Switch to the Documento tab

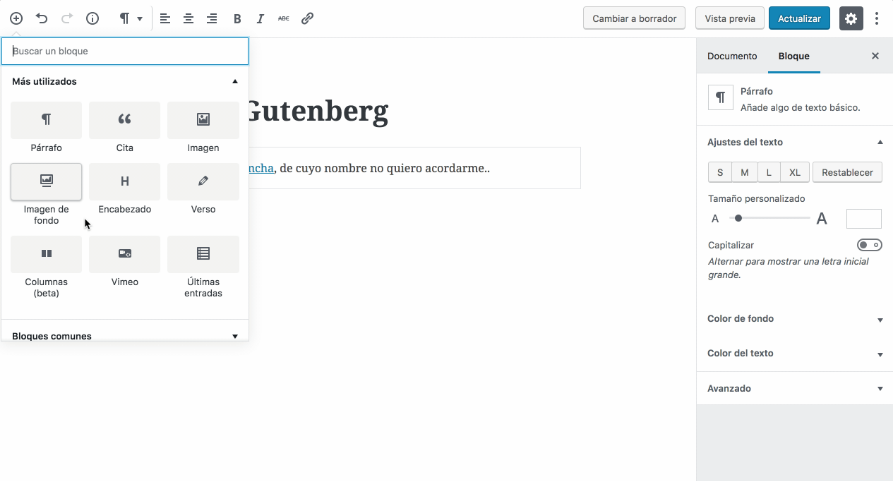(732, 56)
